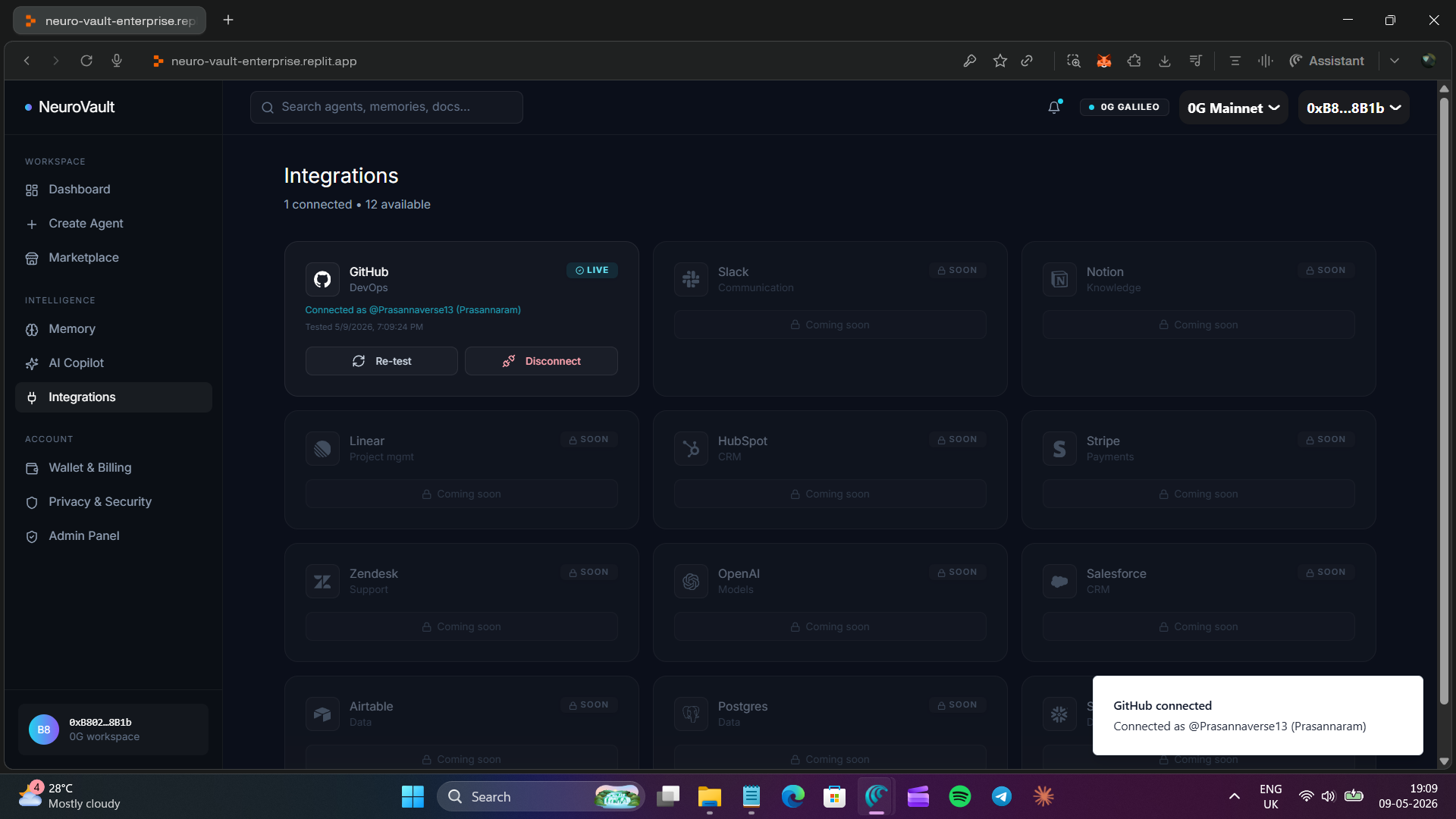Click the Stripe logo icon
This screenshot has height=819, width=1456.
click(x=1059, y=448)
